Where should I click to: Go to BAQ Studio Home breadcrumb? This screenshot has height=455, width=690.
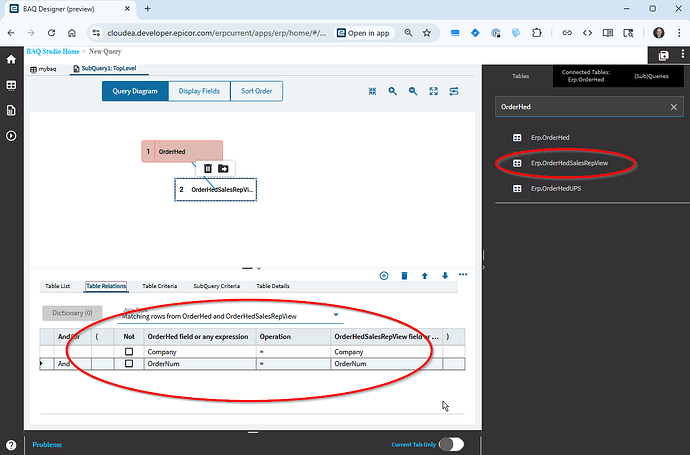53,51
